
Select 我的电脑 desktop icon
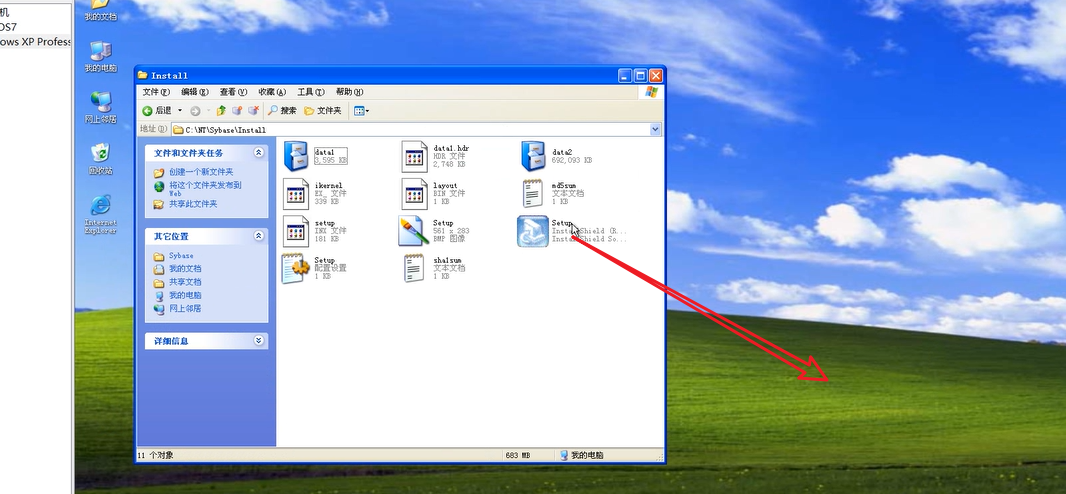[x=101, y=56]
